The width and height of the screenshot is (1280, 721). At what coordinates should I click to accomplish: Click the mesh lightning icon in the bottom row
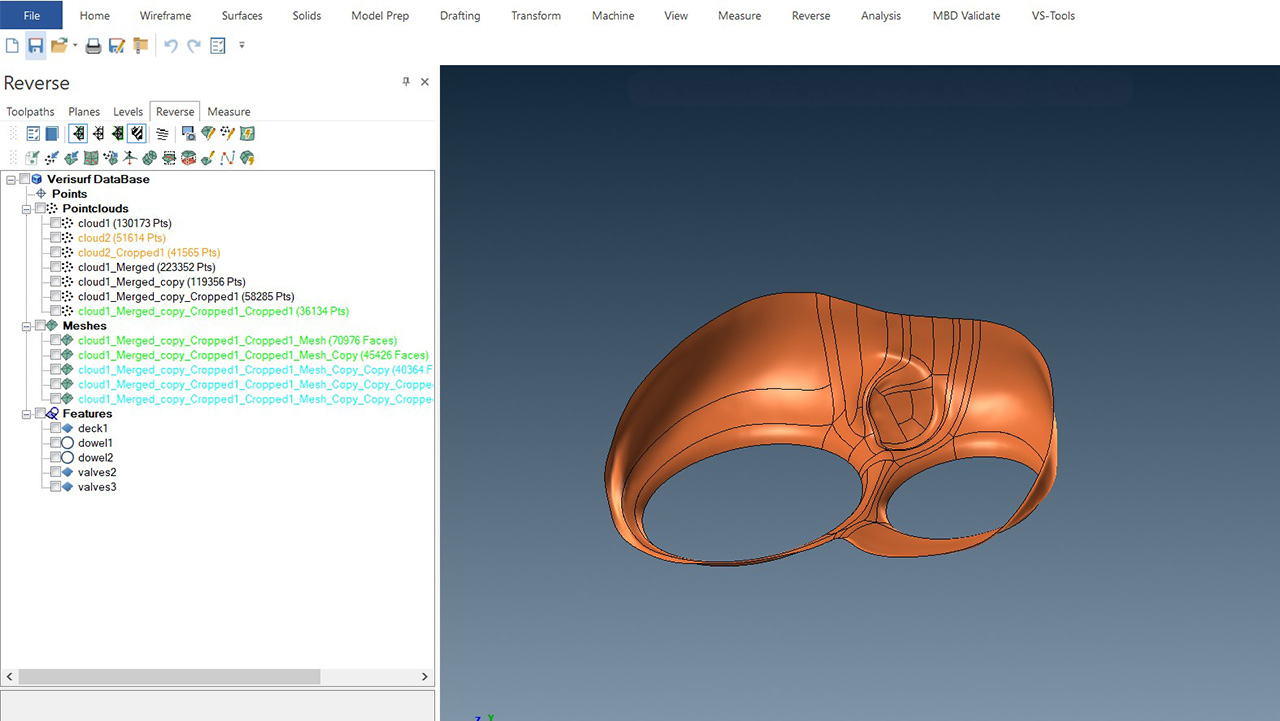pos(247,158)
